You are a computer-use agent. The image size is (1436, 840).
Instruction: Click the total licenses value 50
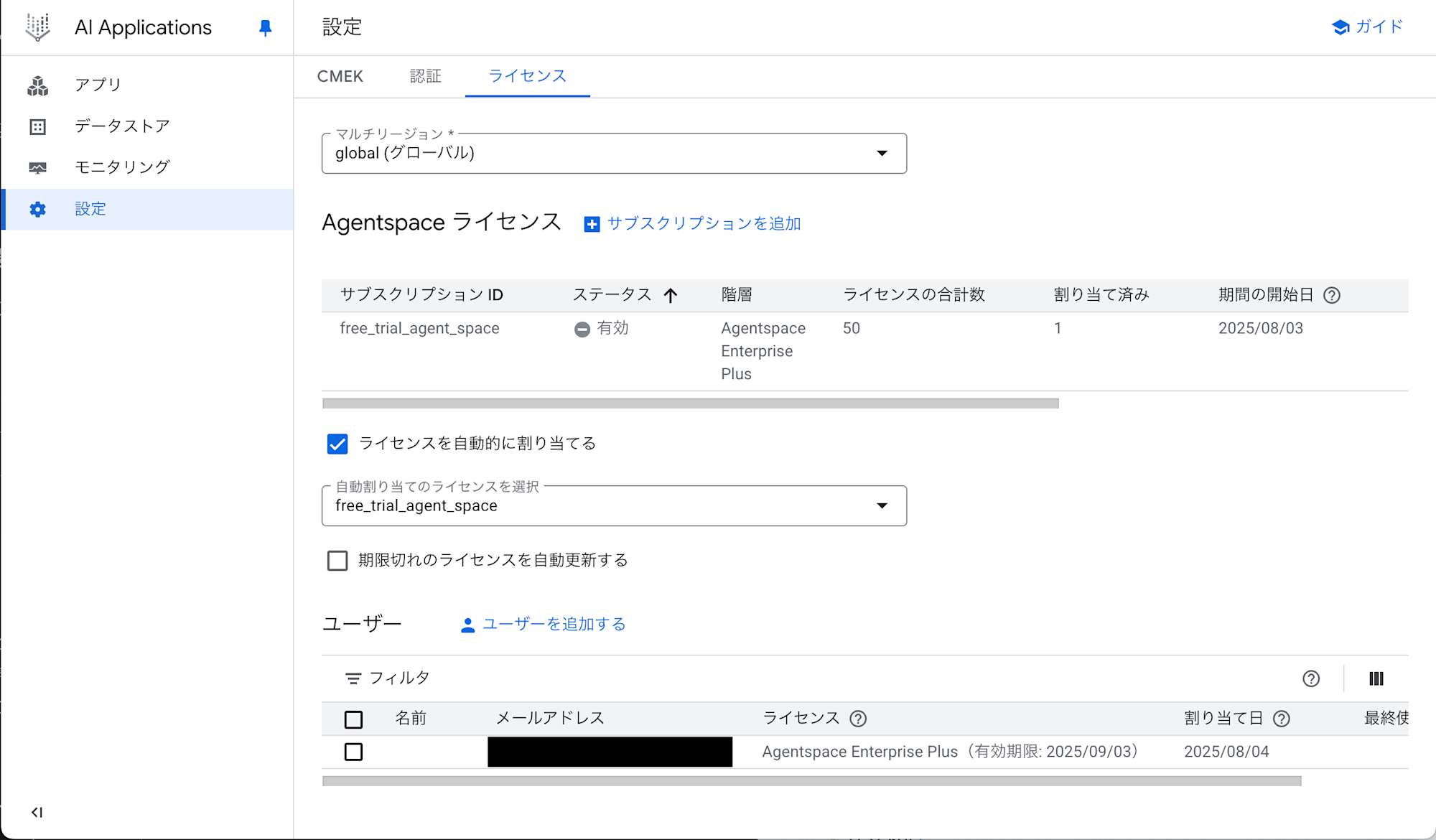(852, 329)
